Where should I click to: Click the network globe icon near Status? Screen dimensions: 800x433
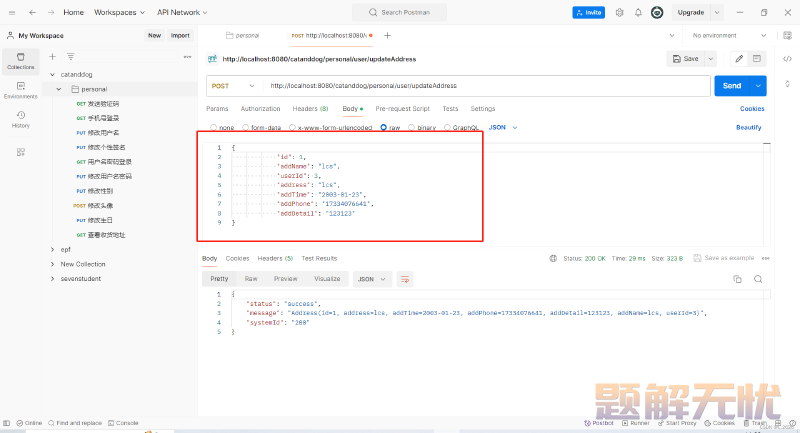[x=553, y=259]
